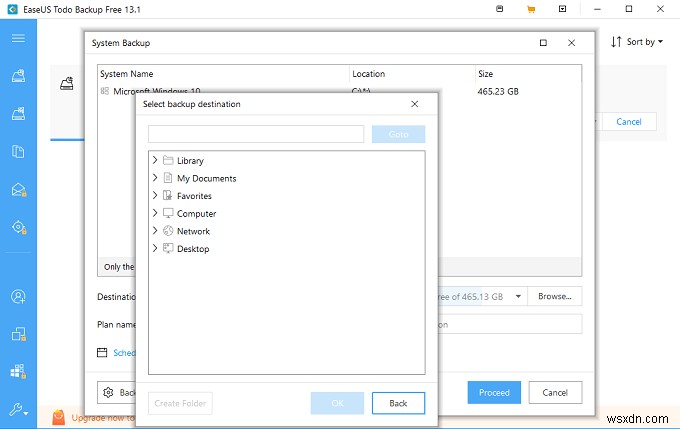Screen dimensions: 680x429
Task: Open the Disk/Partition Backup sidebar icon
Action: click(18, 76)
